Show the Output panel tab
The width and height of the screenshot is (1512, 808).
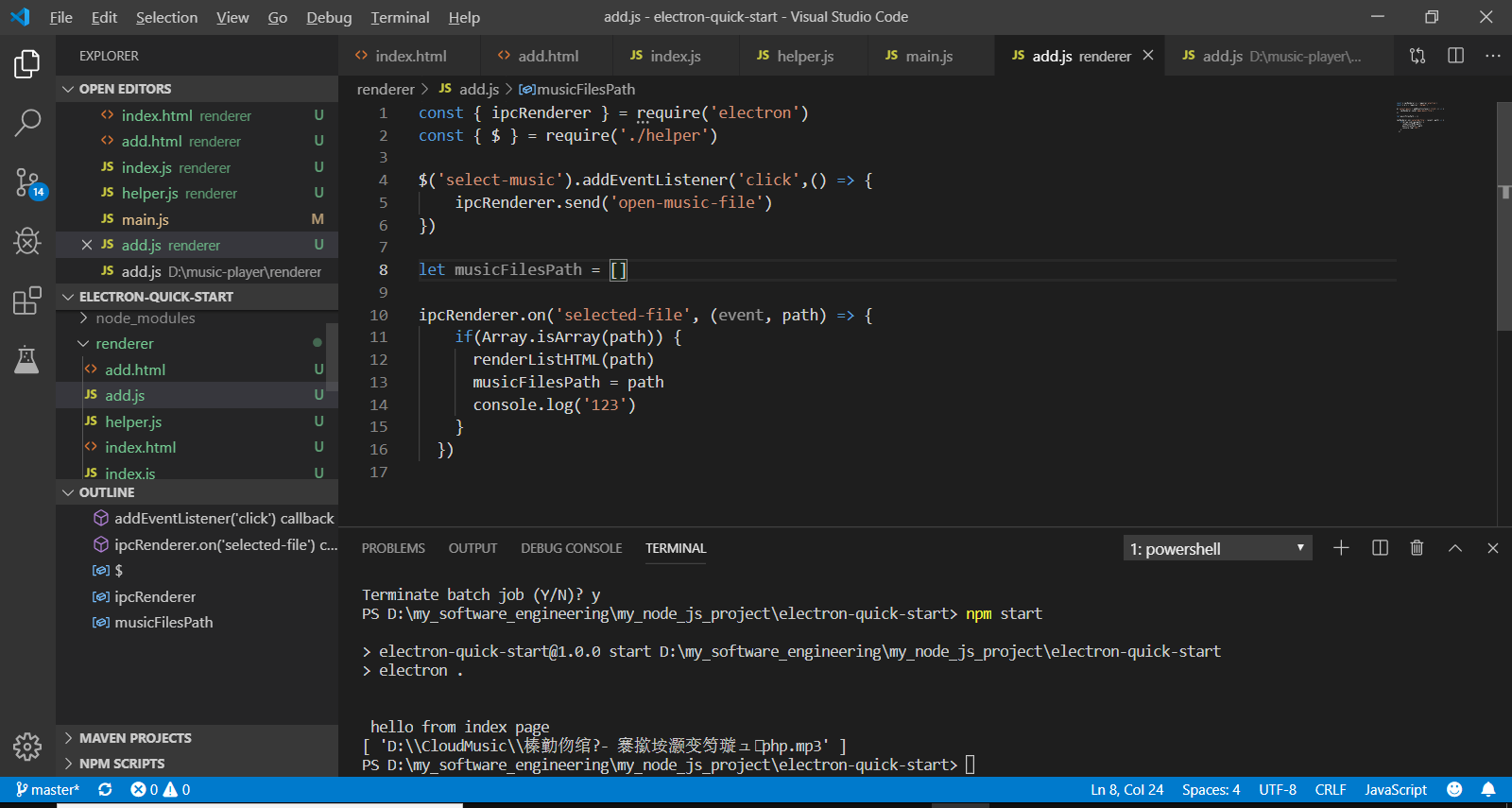click(472, 548)
